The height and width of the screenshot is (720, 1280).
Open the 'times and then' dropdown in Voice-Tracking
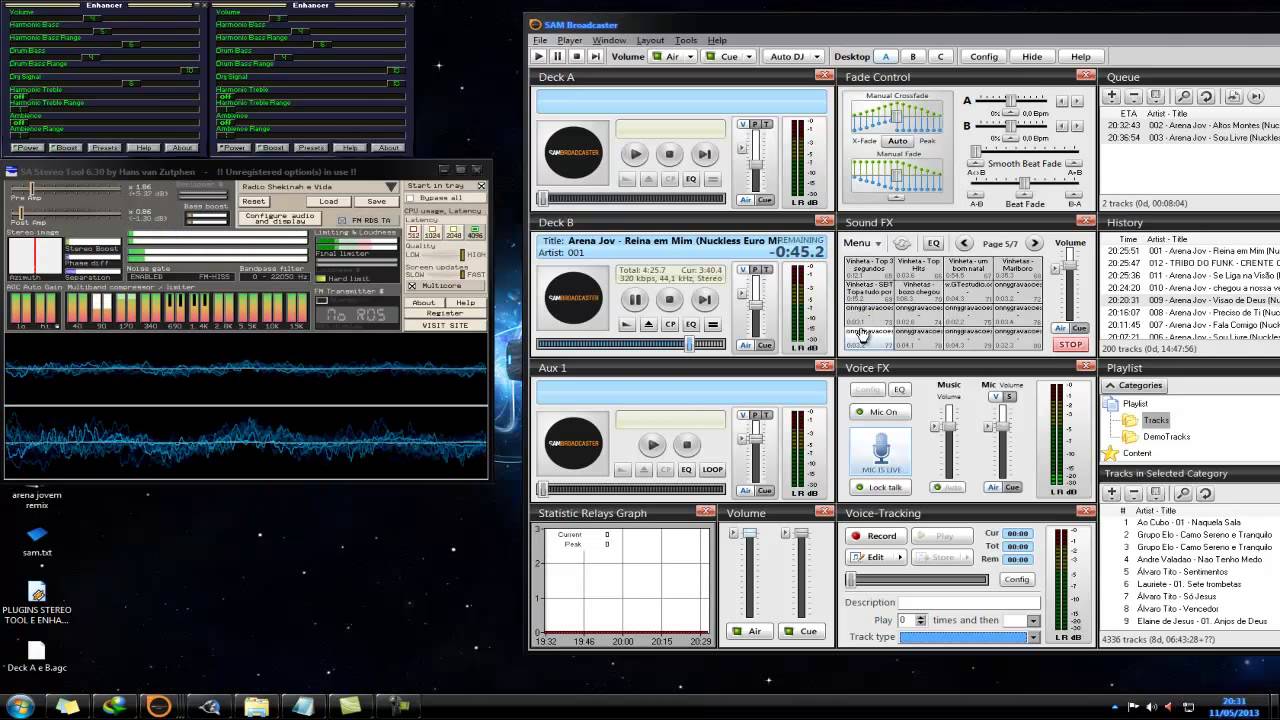pos(1032,621)
